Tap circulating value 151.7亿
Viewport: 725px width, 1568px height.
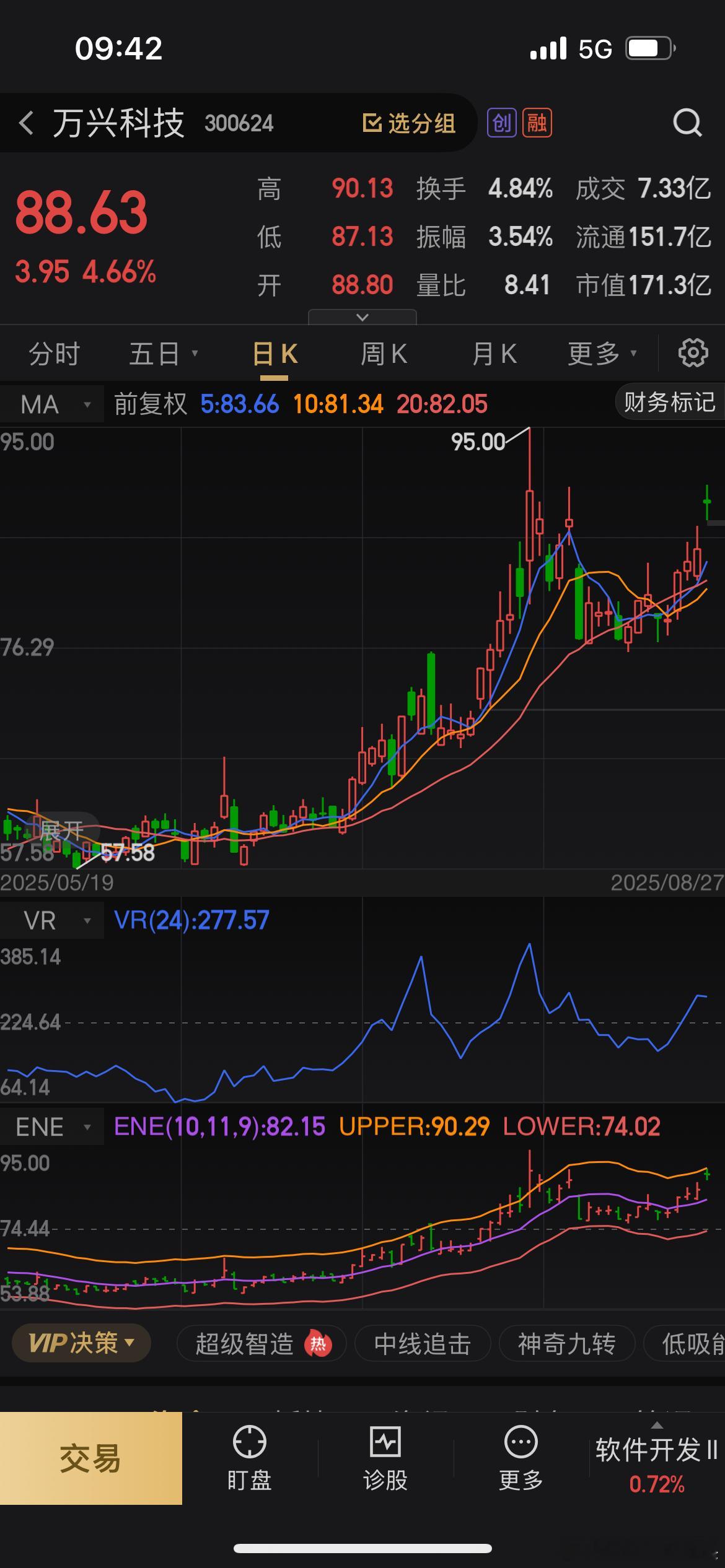[x=670, y=237]
